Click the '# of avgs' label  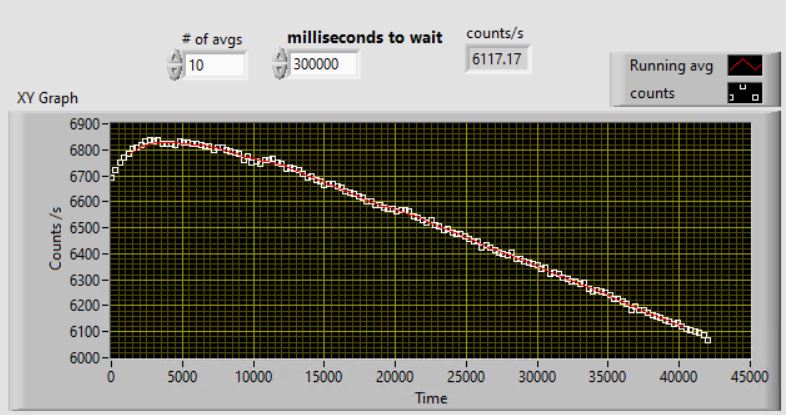pos(212,39)
